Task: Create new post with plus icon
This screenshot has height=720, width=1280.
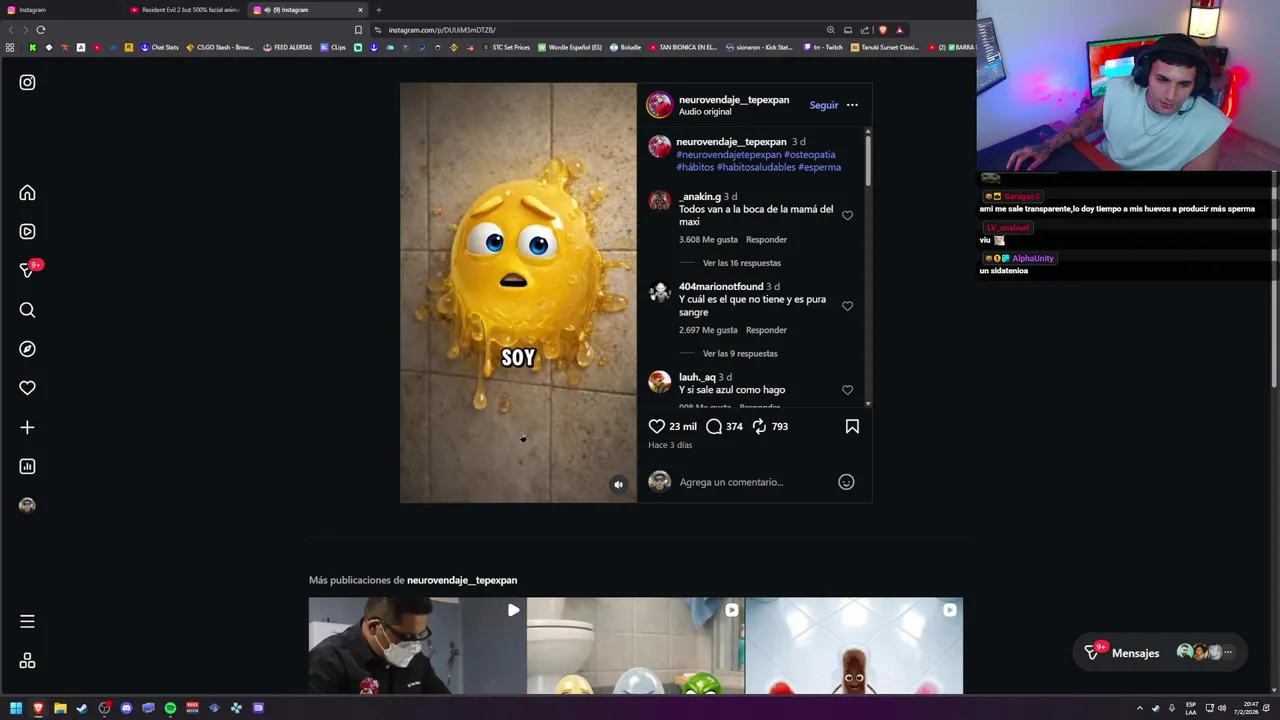Action: pyautogui.click(x=27, y=427)
